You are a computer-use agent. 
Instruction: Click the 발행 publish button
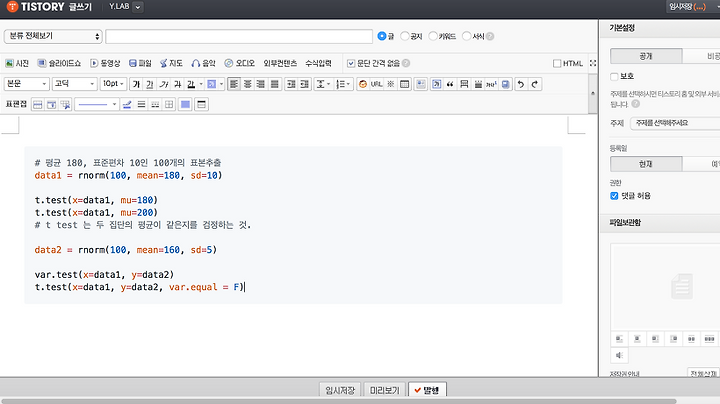pos(427,390)
